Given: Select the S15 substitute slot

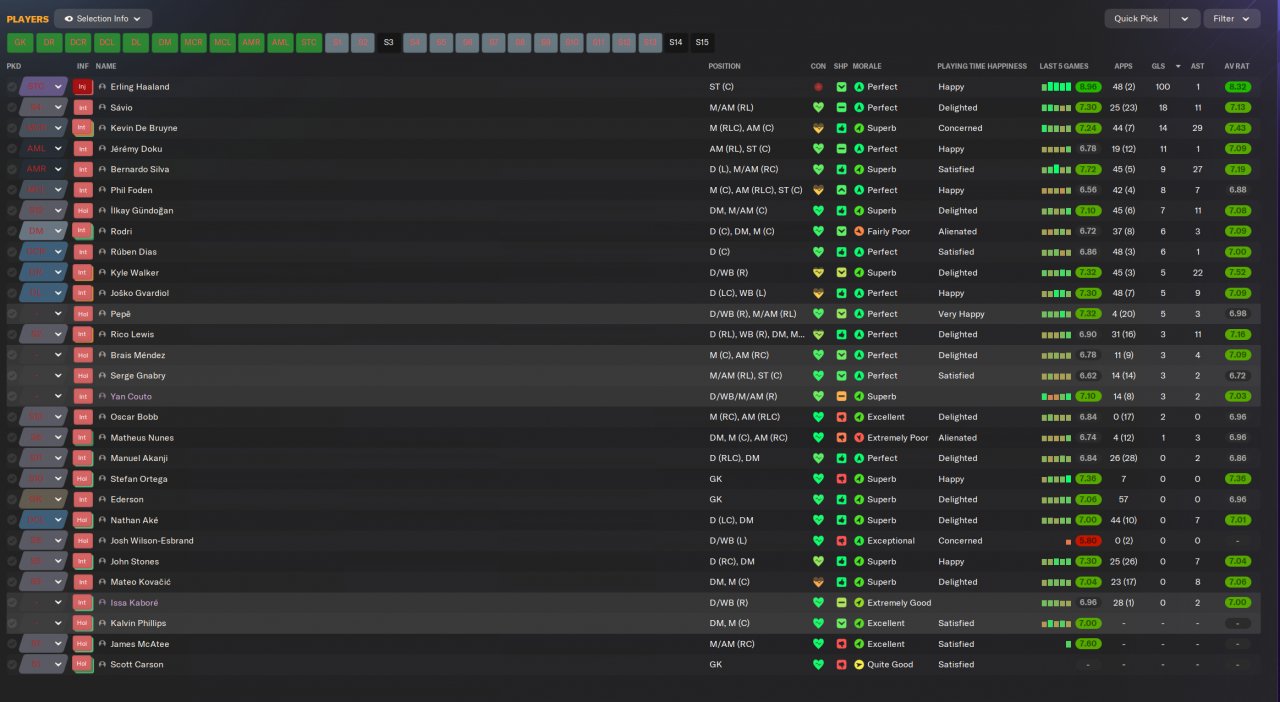Looking at the screenshot, I should (x=702, y=43).
